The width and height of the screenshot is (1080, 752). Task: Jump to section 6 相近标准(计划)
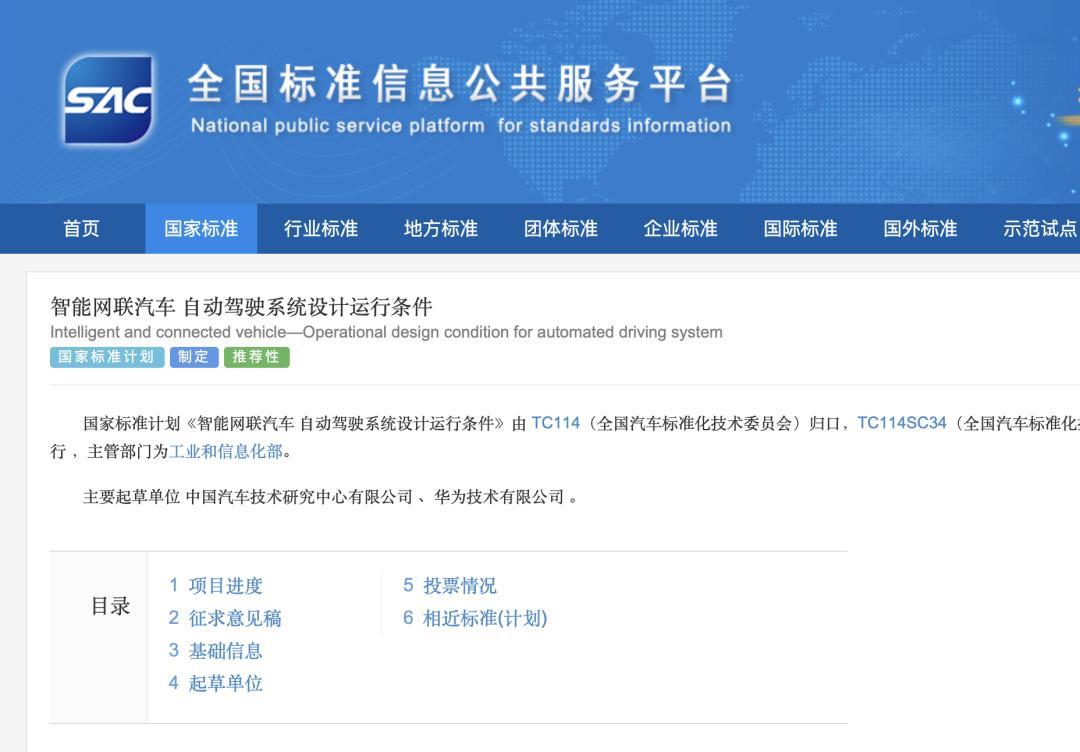475,618
